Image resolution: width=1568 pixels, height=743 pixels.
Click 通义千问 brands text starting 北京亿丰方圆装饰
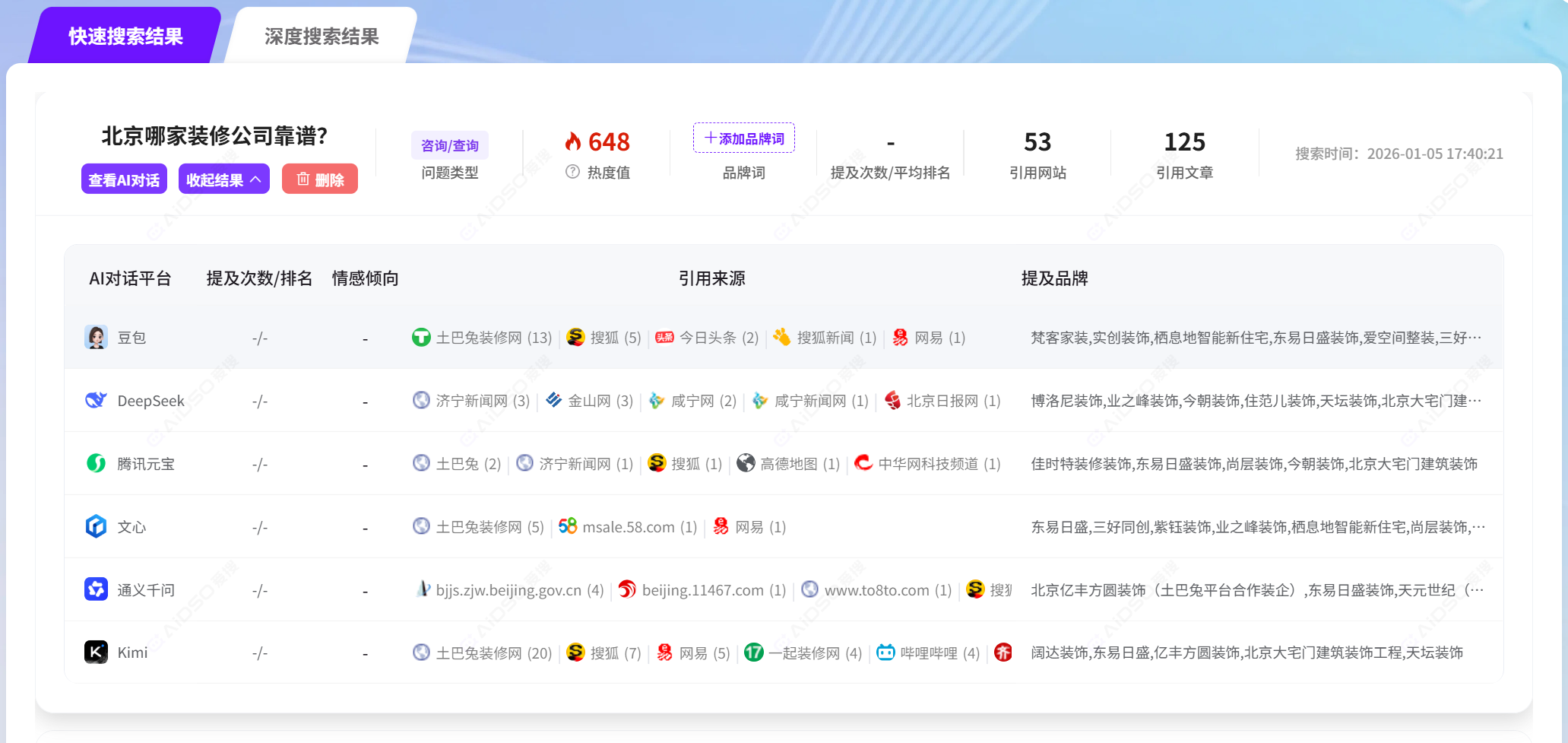point(1257,589)
